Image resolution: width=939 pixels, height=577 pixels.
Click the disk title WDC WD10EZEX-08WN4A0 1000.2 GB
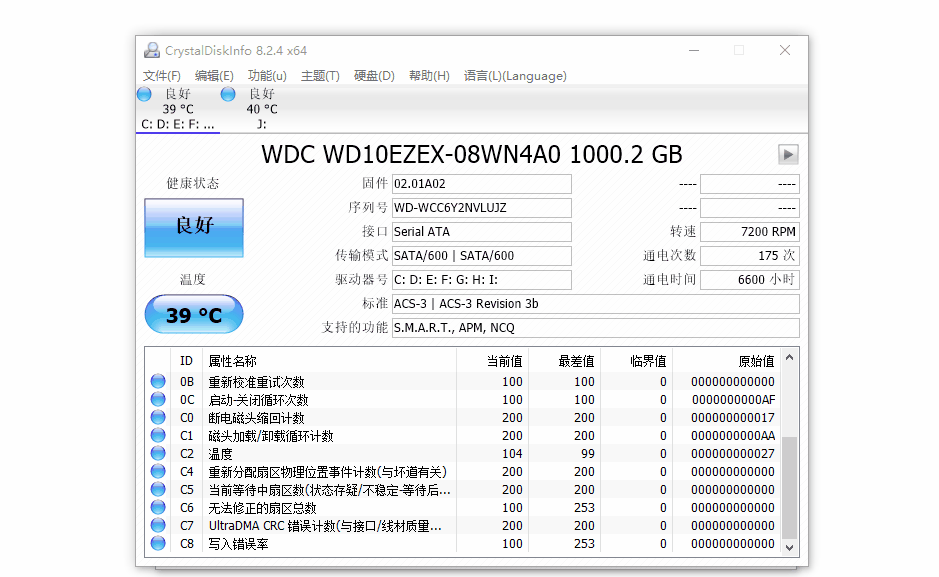pos(472,154)
